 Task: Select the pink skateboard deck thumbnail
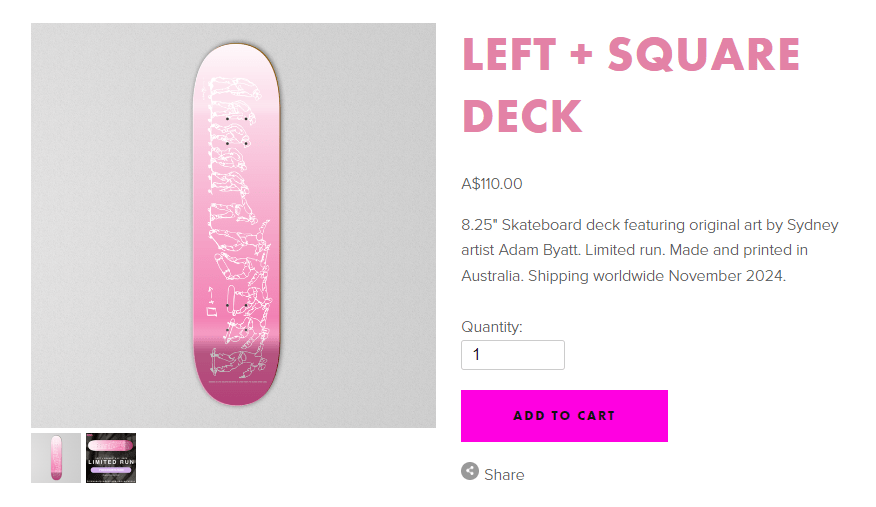(56, 458)
